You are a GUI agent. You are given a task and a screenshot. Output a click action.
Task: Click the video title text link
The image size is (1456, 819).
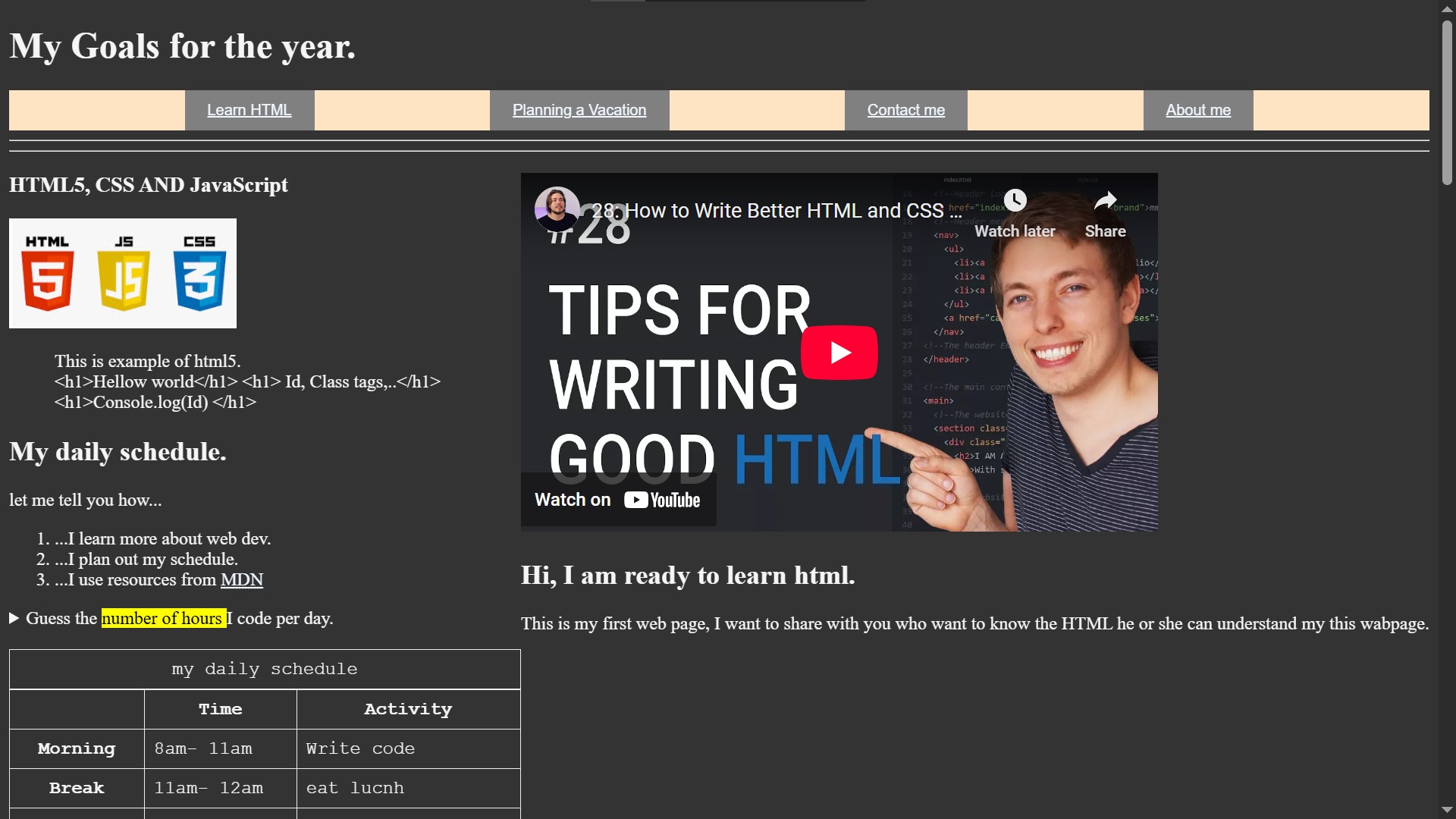click(776, 211)
